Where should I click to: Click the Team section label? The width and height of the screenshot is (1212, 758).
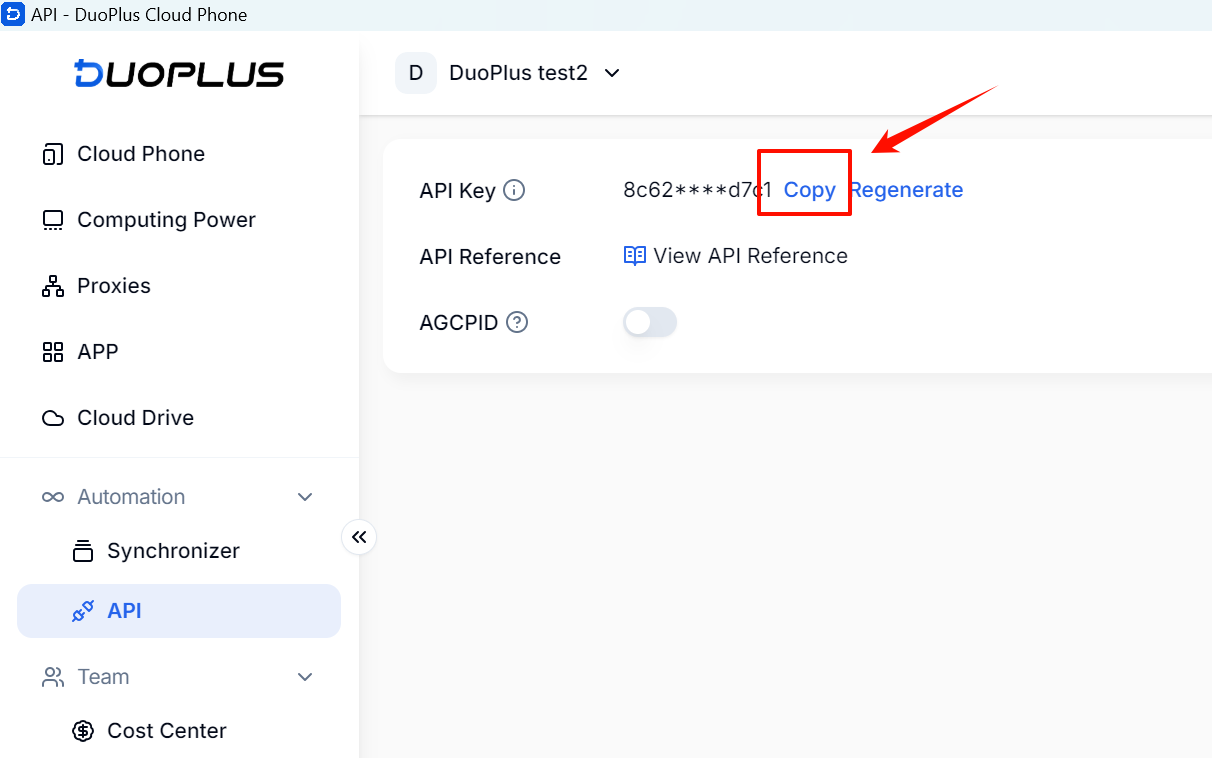(x=104, y=677)
